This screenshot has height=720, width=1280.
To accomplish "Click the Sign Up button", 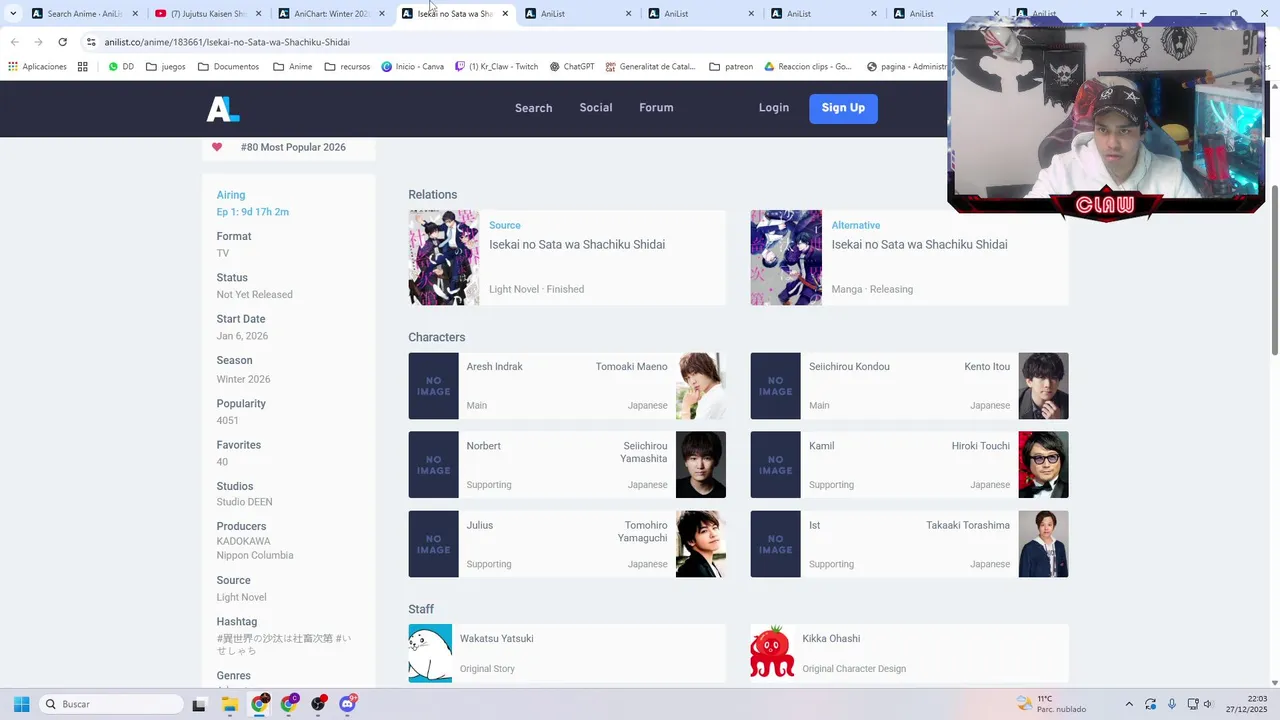I will [843, 109].
